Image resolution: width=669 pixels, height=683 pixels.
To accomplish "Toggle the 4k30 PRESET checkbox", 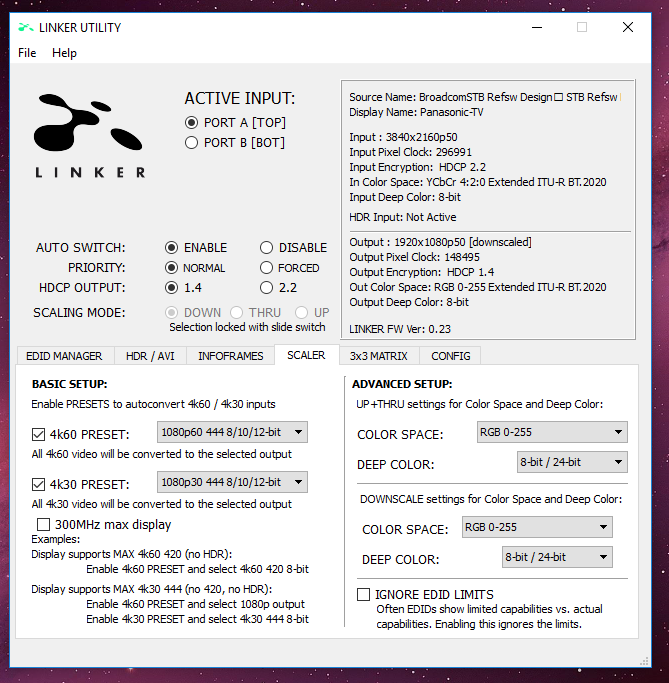I will 39,485.
